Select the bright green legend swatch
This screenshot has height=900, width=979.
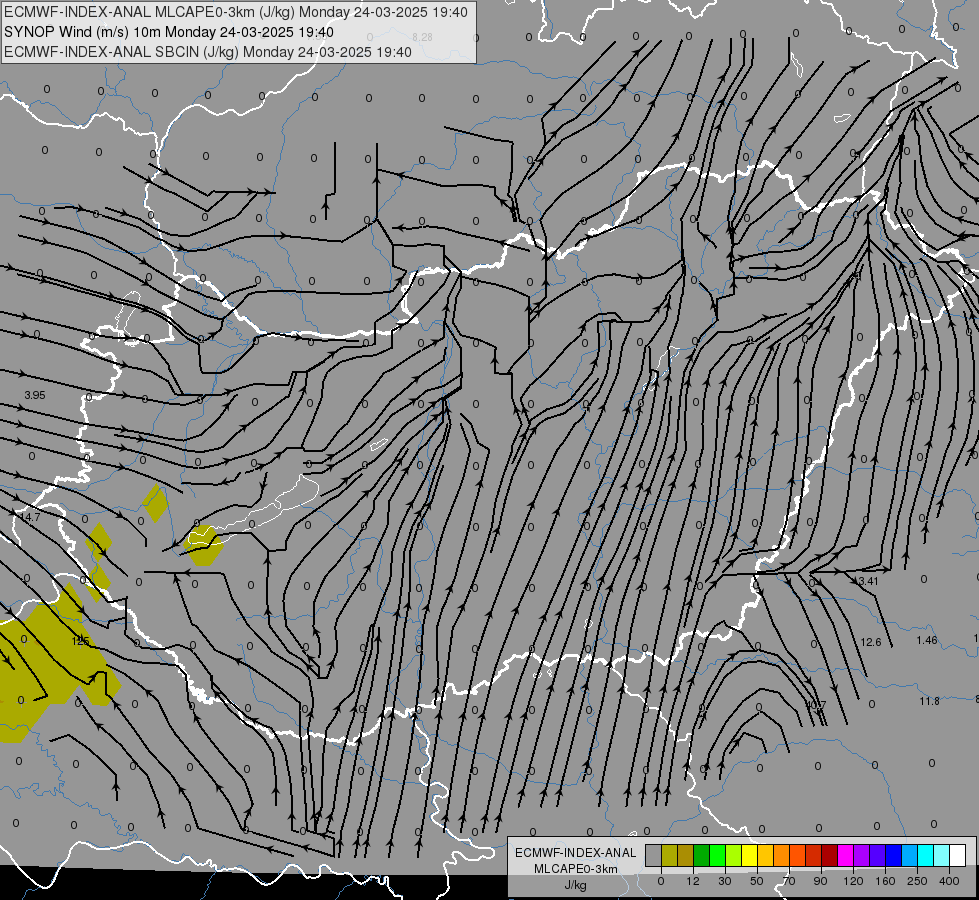coord(717,855)
